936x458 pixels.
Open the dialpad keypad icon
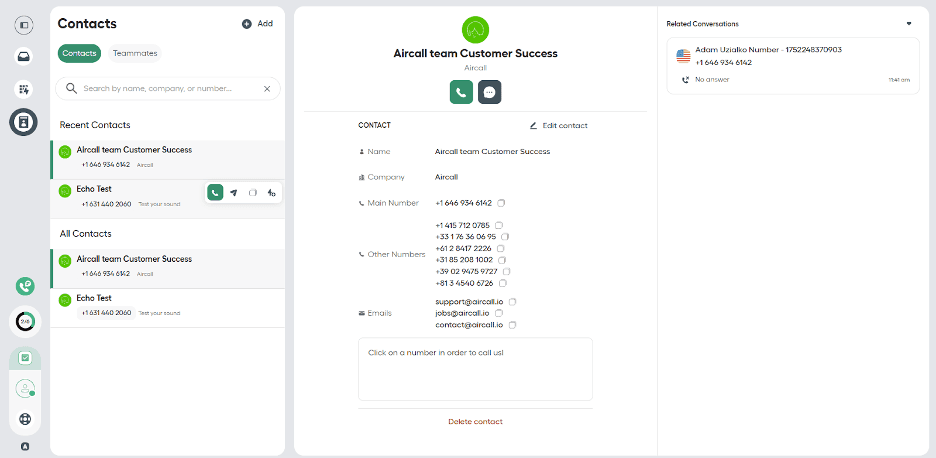(24, 89)
